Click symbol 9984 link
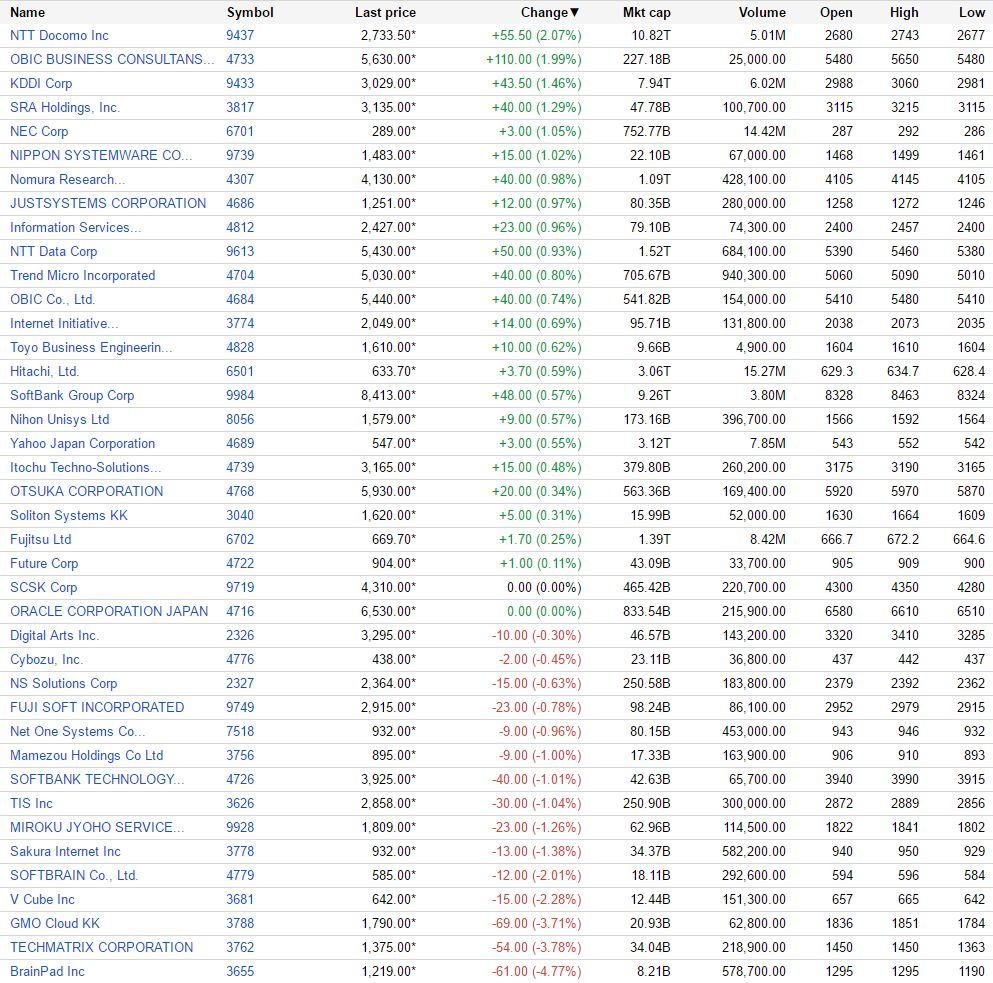Viewport: 993px width, 983px height. point(240,396)
